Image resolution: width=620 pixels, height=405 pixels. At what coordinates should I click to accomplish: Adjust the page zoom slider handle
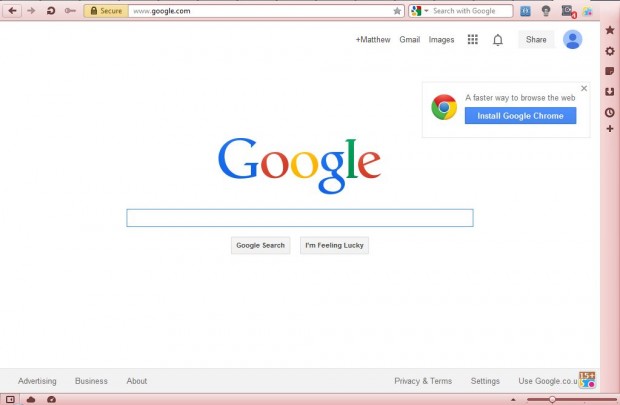tap(552, 399)
